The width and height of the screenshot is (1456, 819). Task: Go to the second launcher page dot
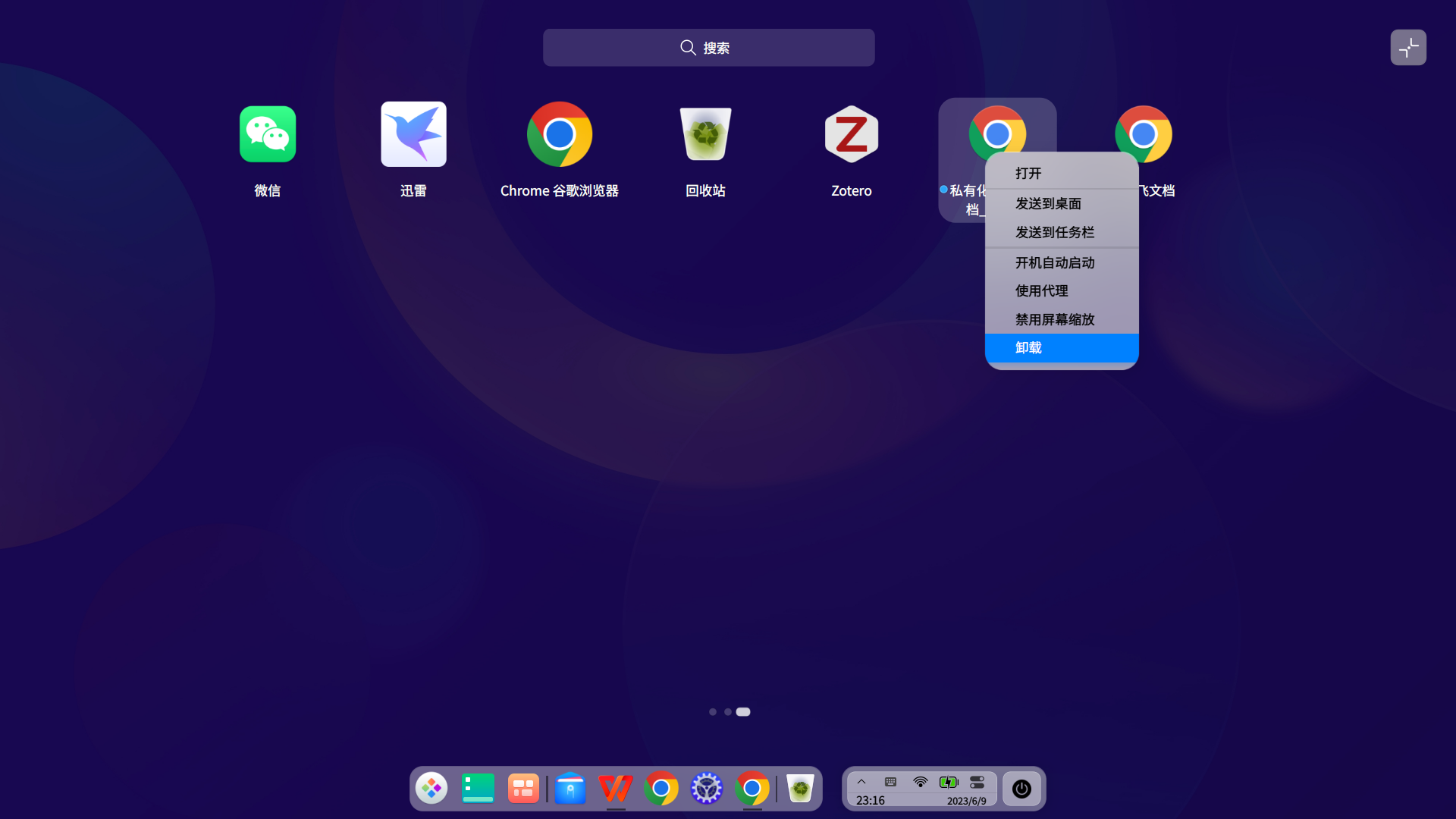[728, 712]
